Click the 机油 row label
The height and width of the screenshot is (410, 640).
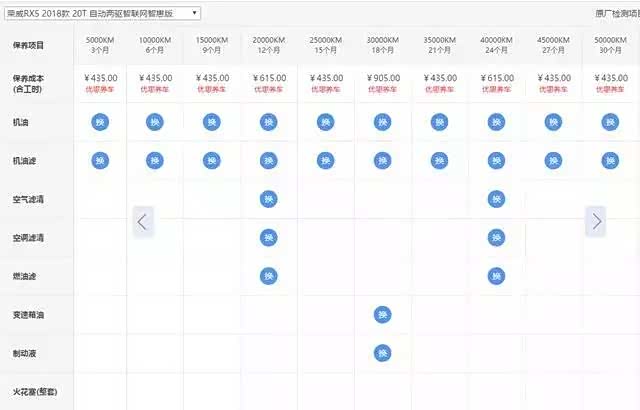pos(20,122)
